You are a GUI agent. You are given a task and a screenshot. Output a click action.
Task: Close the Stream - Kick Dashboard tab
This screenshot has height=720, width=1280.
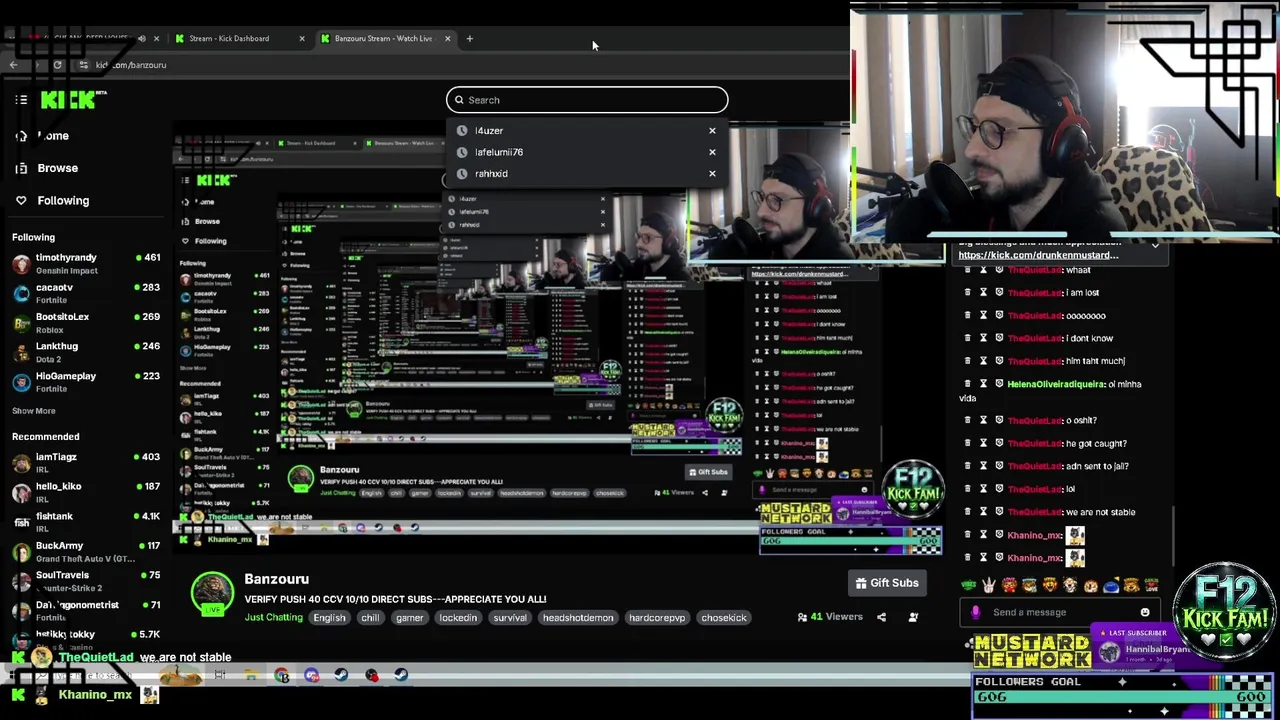click(302, 38)
